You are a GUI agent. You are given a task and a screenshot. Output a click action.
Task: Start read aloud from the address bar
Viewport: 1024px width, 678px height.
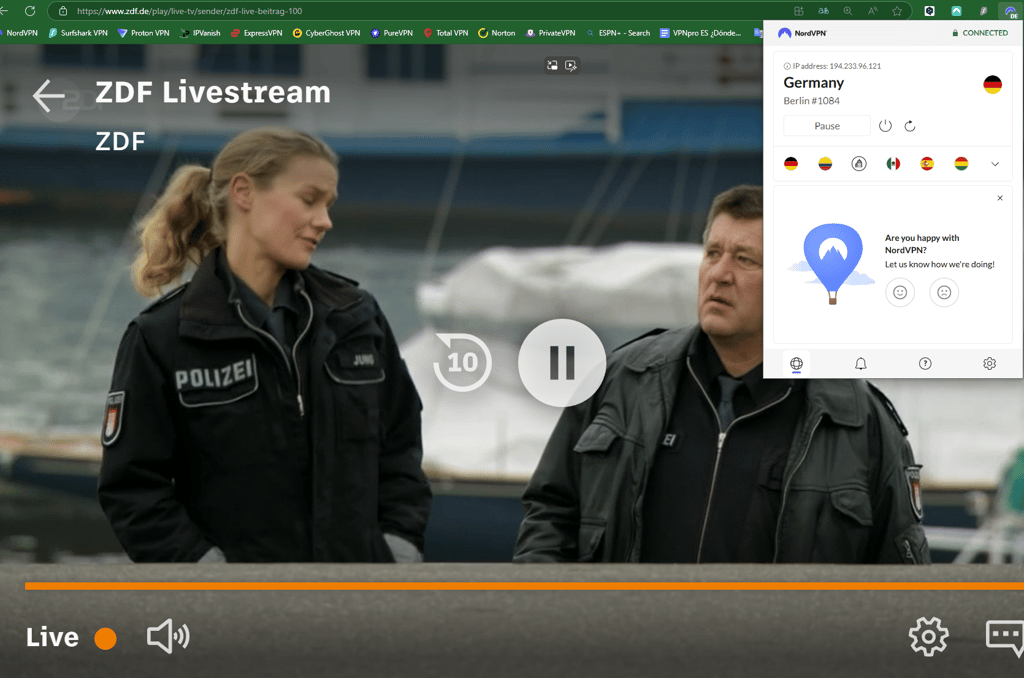pyautogui.click(x=872, y=11)
